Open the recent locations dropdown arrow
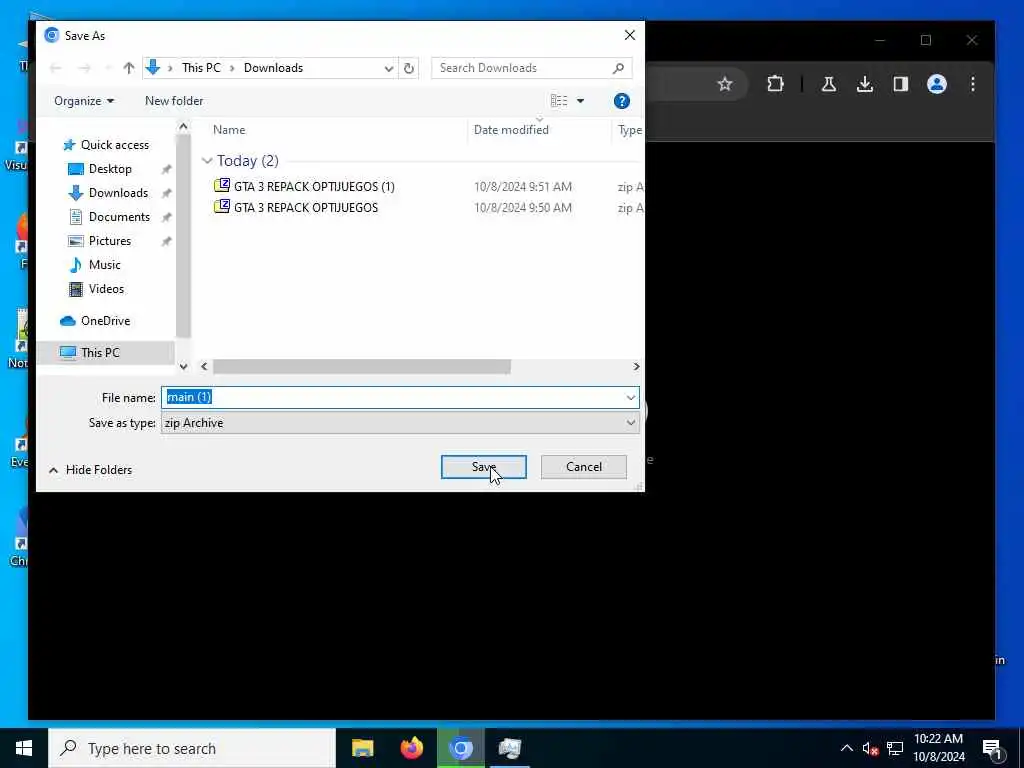The height and width of the screenshot is (768, 1024). (108, 68)
